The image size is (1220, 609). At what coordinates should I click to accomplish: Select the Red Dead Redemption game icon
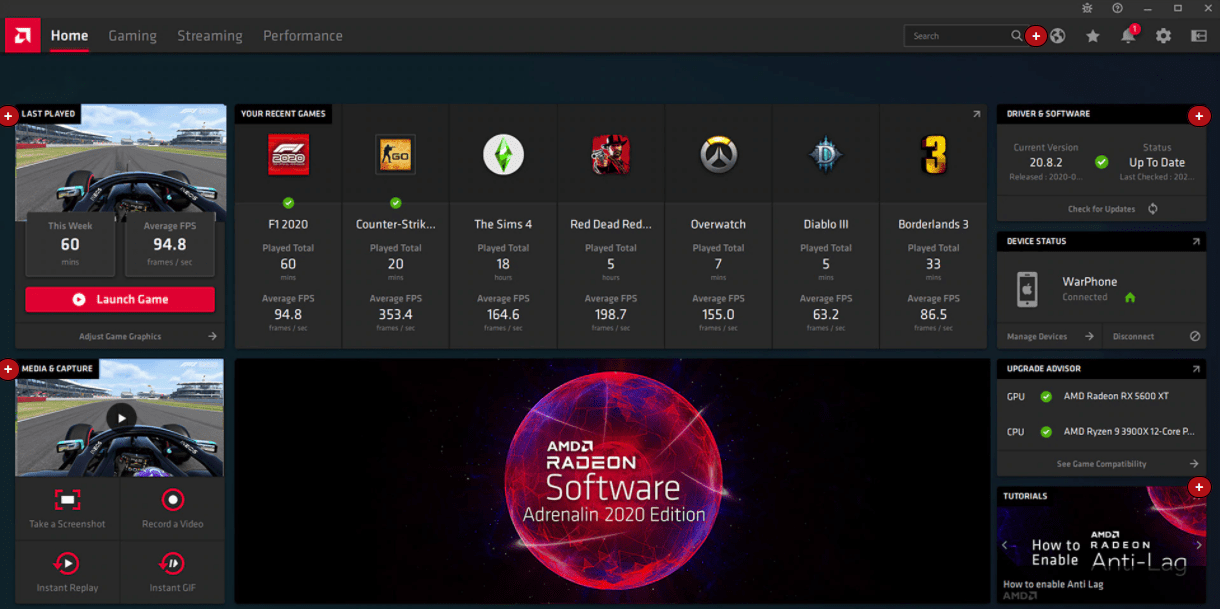click(x=611, y=155)
